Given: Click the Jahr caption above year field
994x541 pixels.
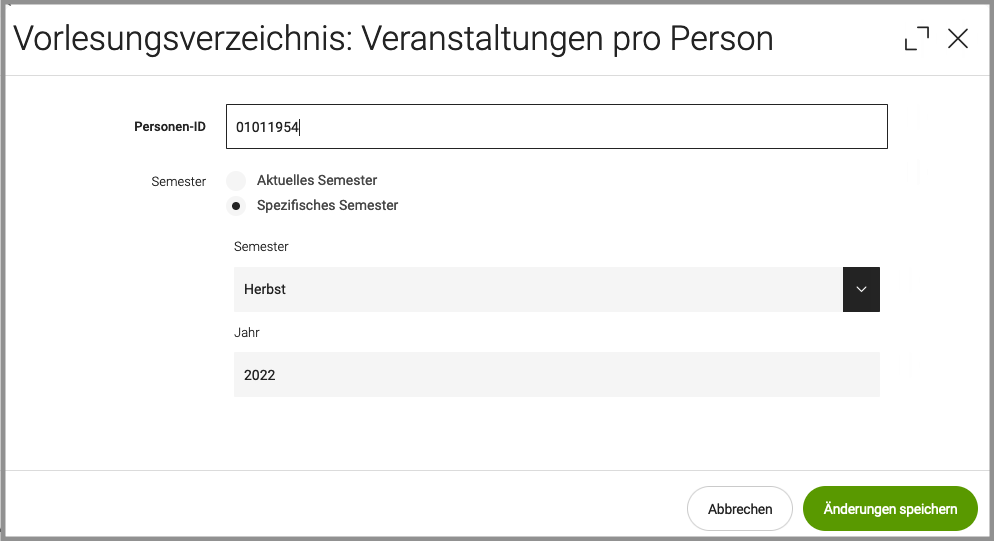Looking at the screenshot, I should [x=247, y=332].
